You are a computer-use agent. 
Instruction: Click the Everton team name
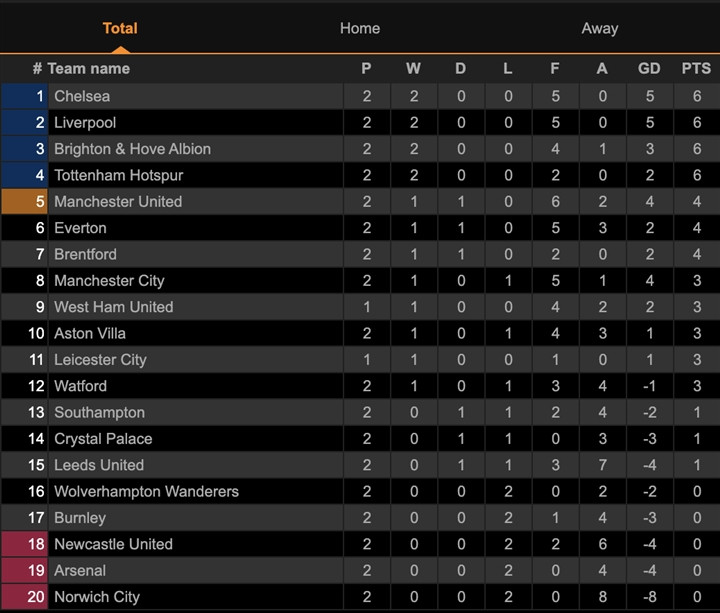[x=81, y=228]
